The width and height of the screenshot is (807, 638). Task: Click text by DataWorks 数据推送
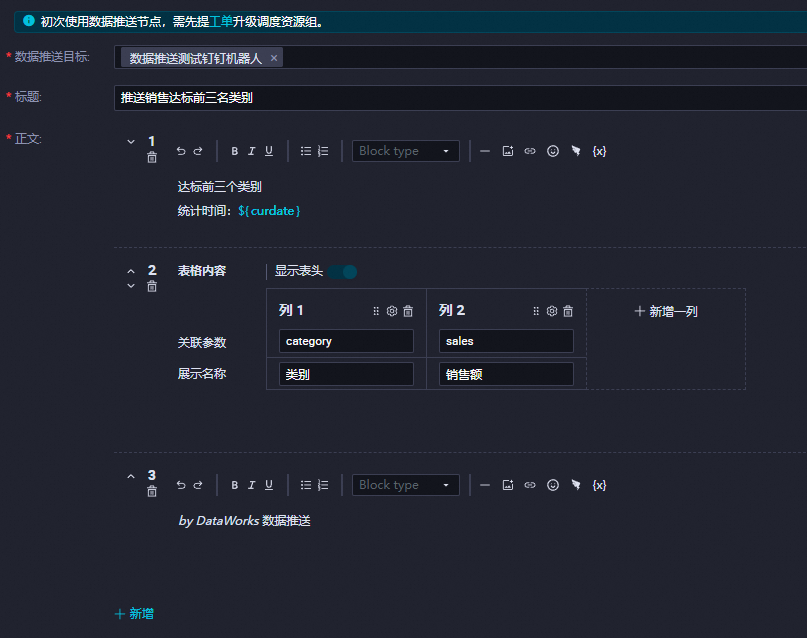click(244, 521)
